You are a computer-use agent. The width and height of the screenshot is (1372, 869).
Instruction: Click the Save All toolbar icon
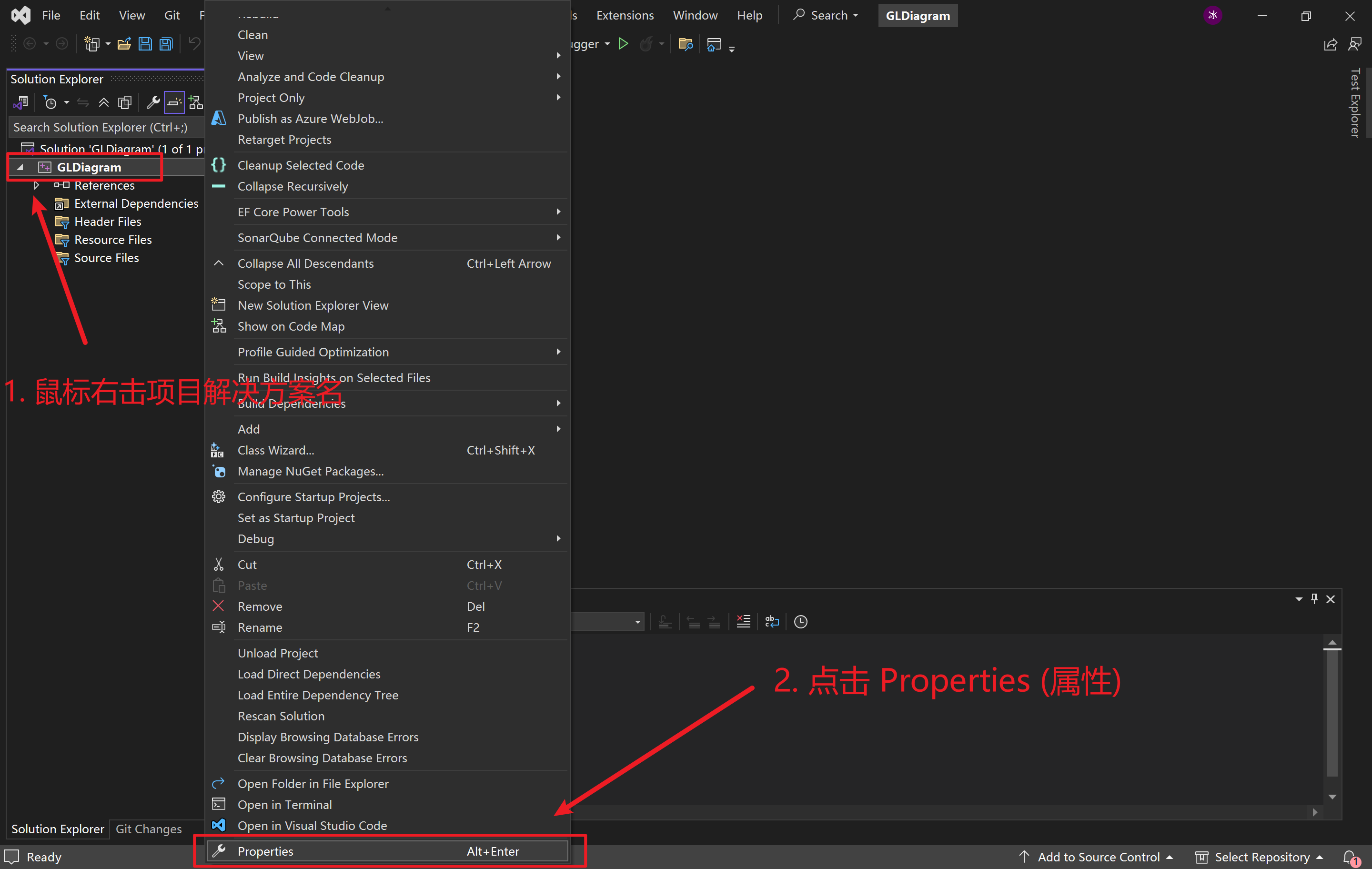[x=166, y=44]
